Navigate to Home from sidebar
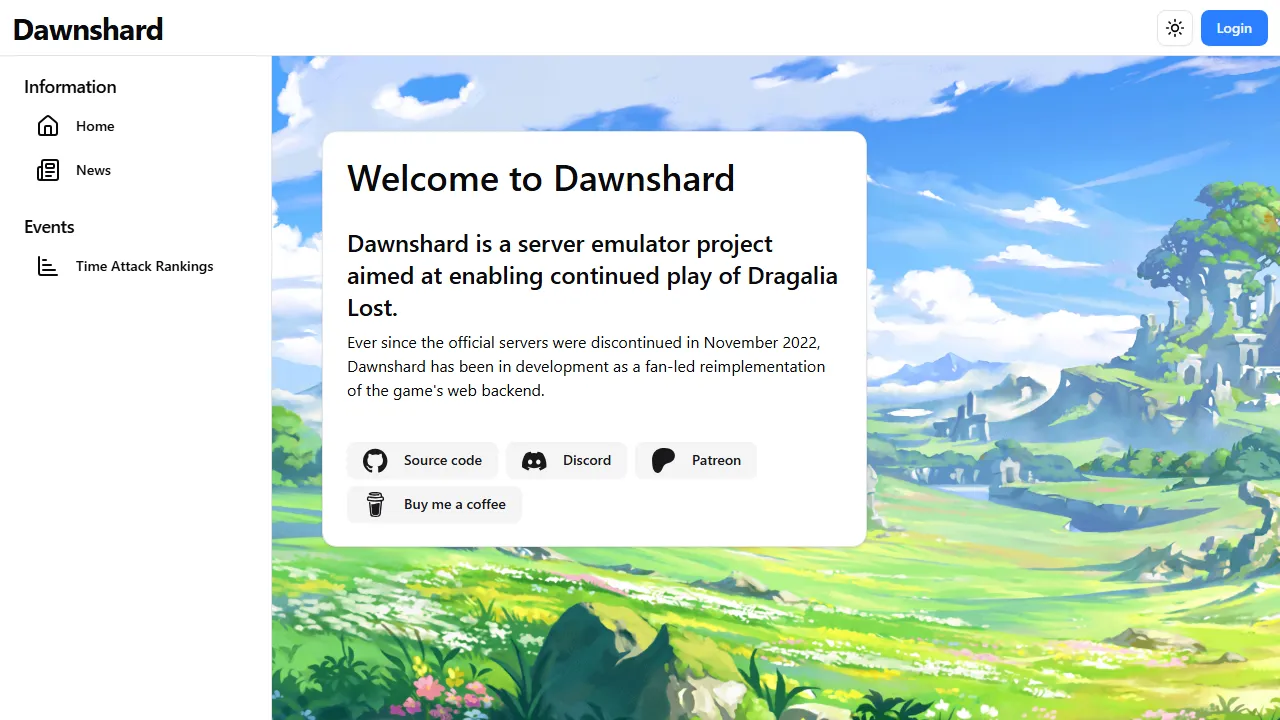Viewport: 1280px width, 720px height. click(95, 126)
